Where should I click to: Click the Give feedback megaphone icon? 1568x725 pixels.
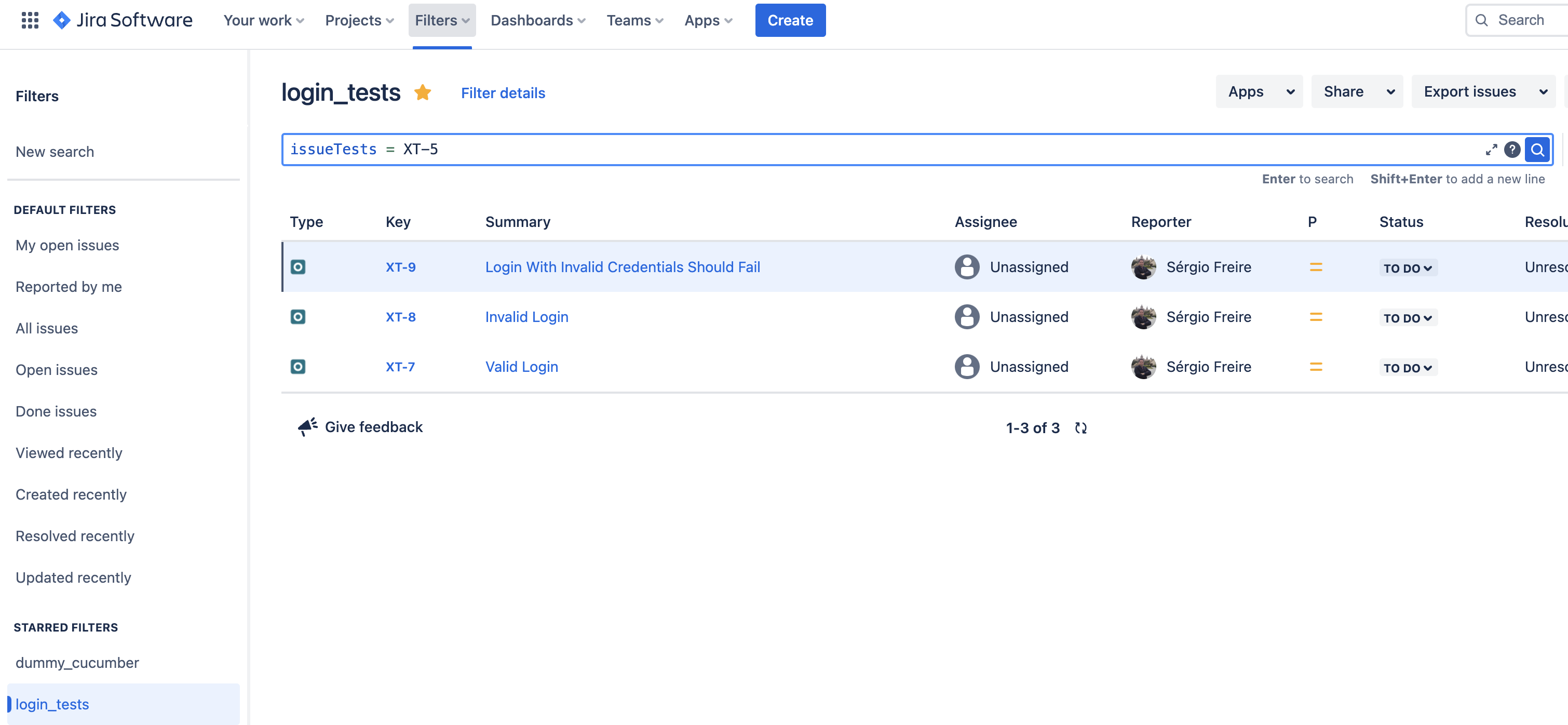coord(308,427)
